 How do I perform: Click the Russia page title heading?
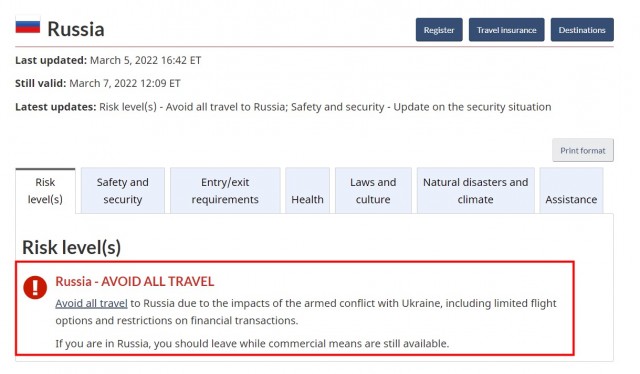coord(76,29)
